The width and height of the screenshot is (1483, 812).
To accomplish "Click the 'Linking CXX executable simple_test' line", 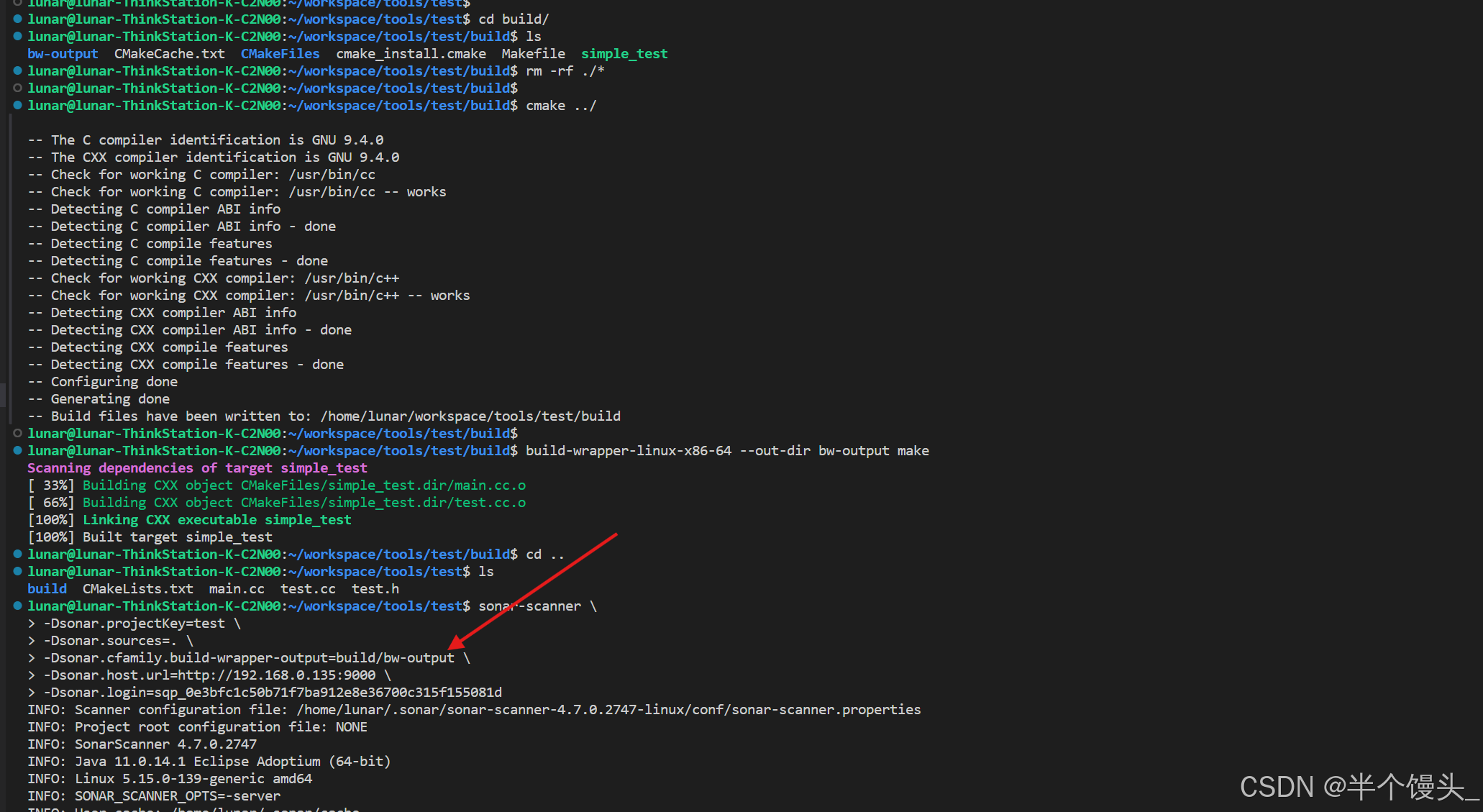I will (216, 520).
